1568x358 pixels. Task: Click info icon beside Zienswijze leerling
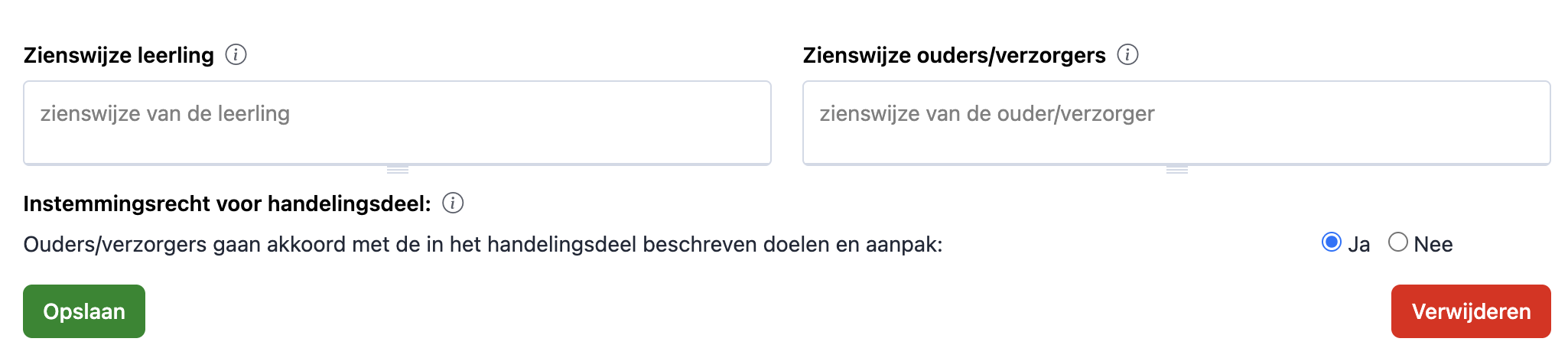click(x=236, y=55)
